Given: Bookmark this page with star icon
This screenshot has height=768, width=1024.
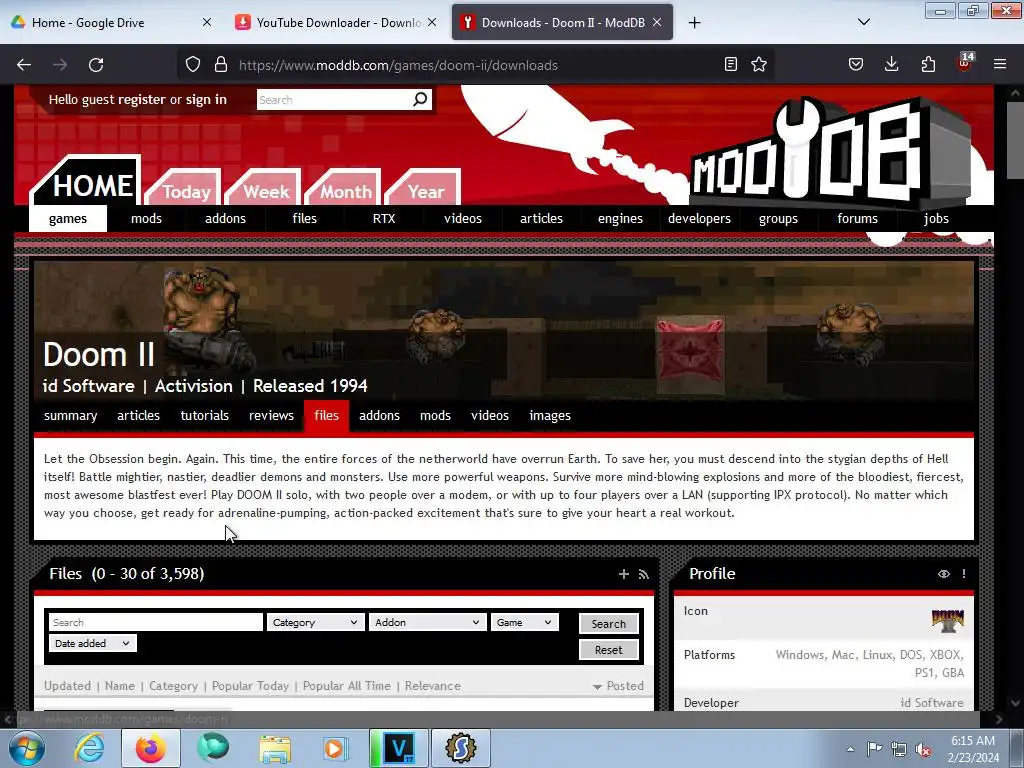Looking at the screenshot, I should tap(759, 64).
